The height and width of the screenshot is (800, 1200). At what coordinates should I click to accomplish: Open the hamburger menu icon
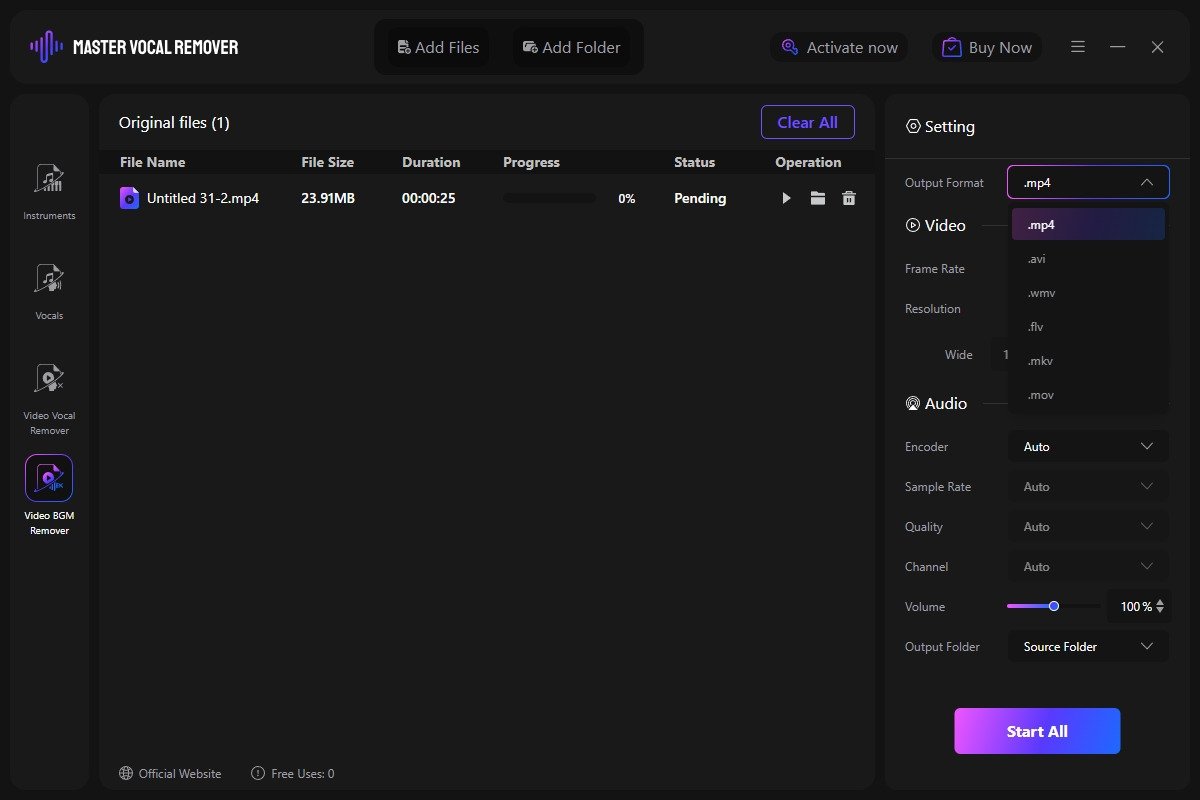coord(1078,47)
